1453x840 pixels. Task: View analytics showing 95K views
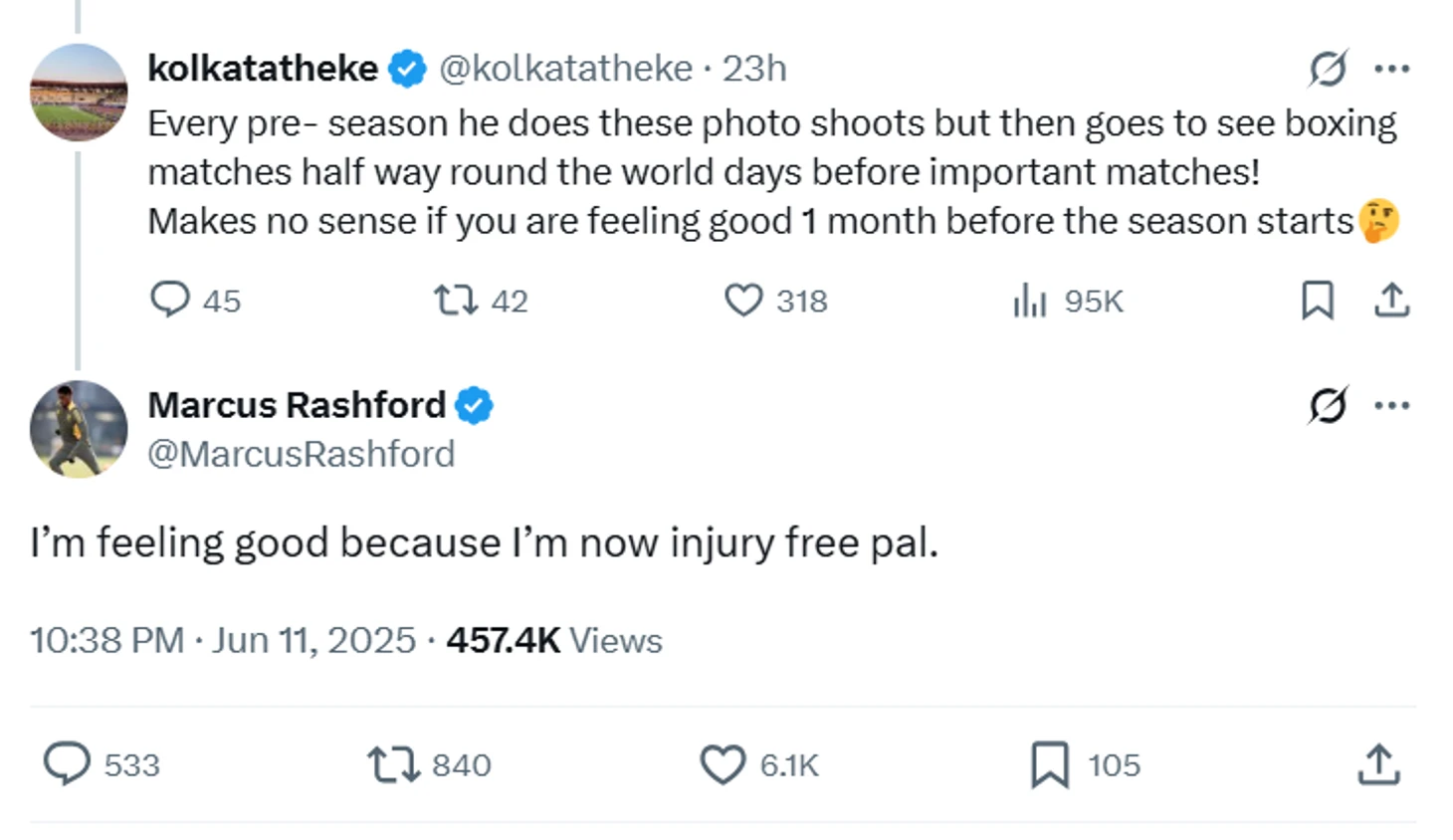click(x=1030, y=300)
